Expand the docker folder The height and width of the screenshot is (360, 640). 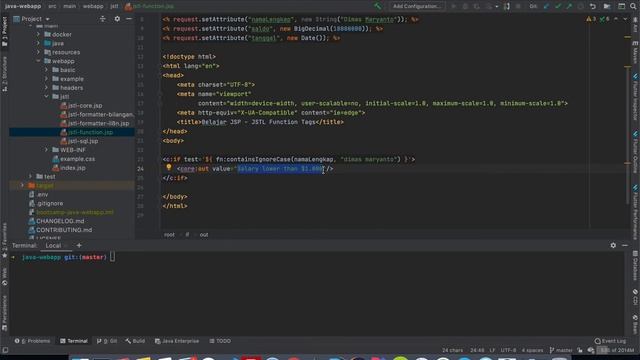[38, 34]
